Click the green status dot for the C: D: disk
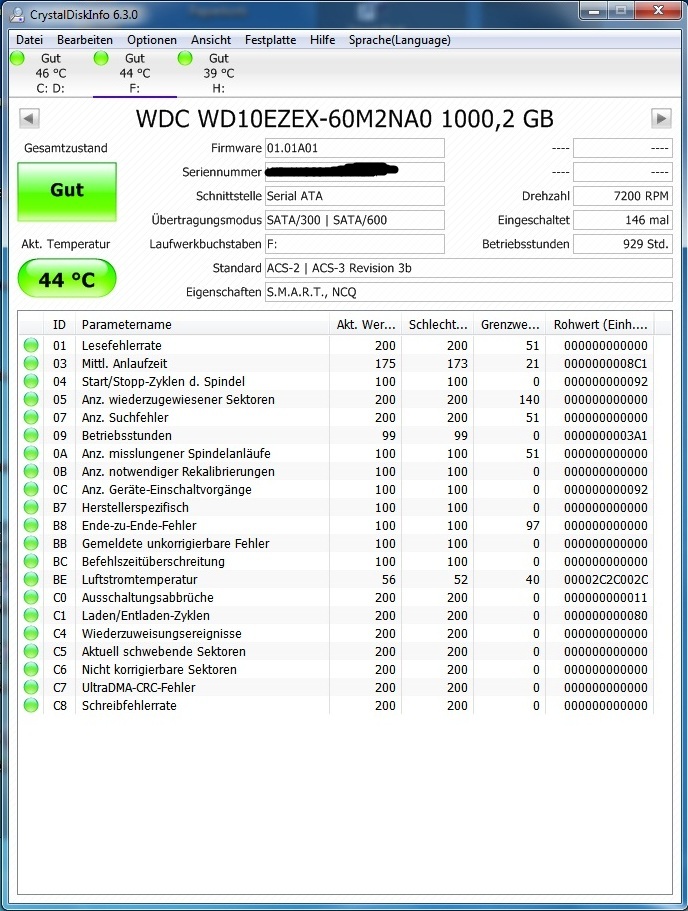688x911 pixels. point(17,58)
